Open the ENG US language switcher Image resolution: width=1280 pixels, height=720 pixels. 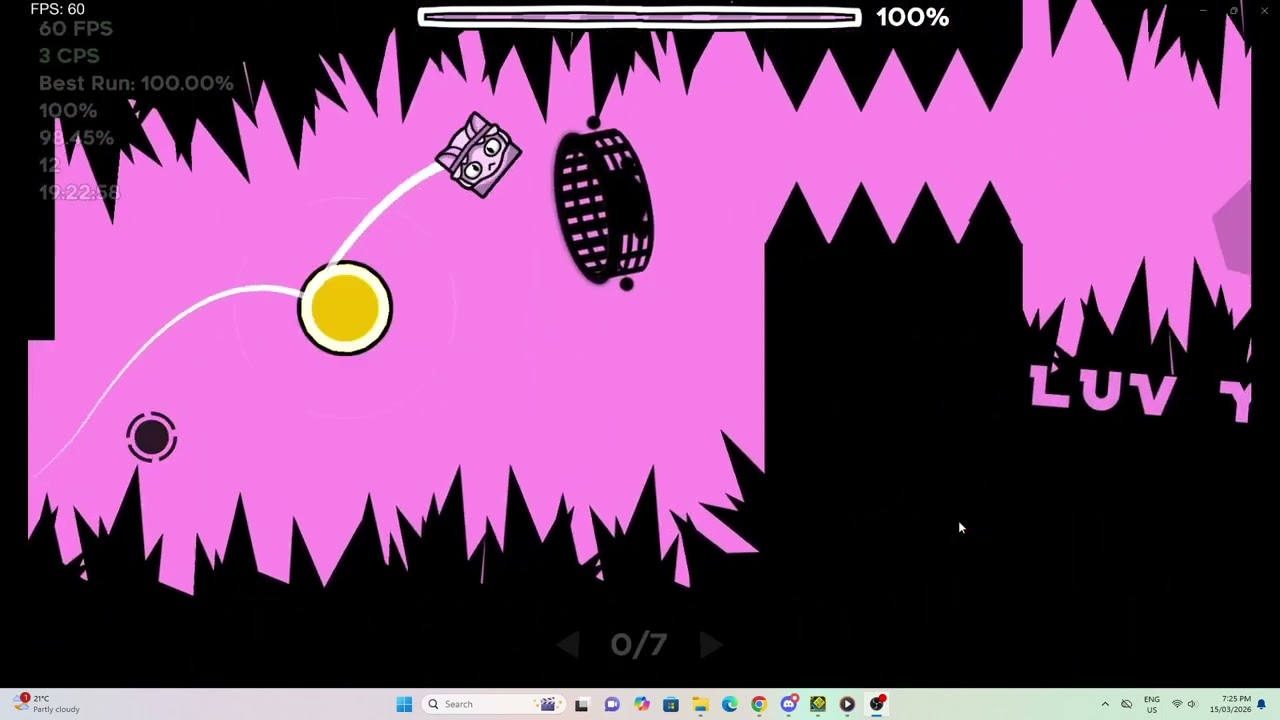tap(1152, 704)
